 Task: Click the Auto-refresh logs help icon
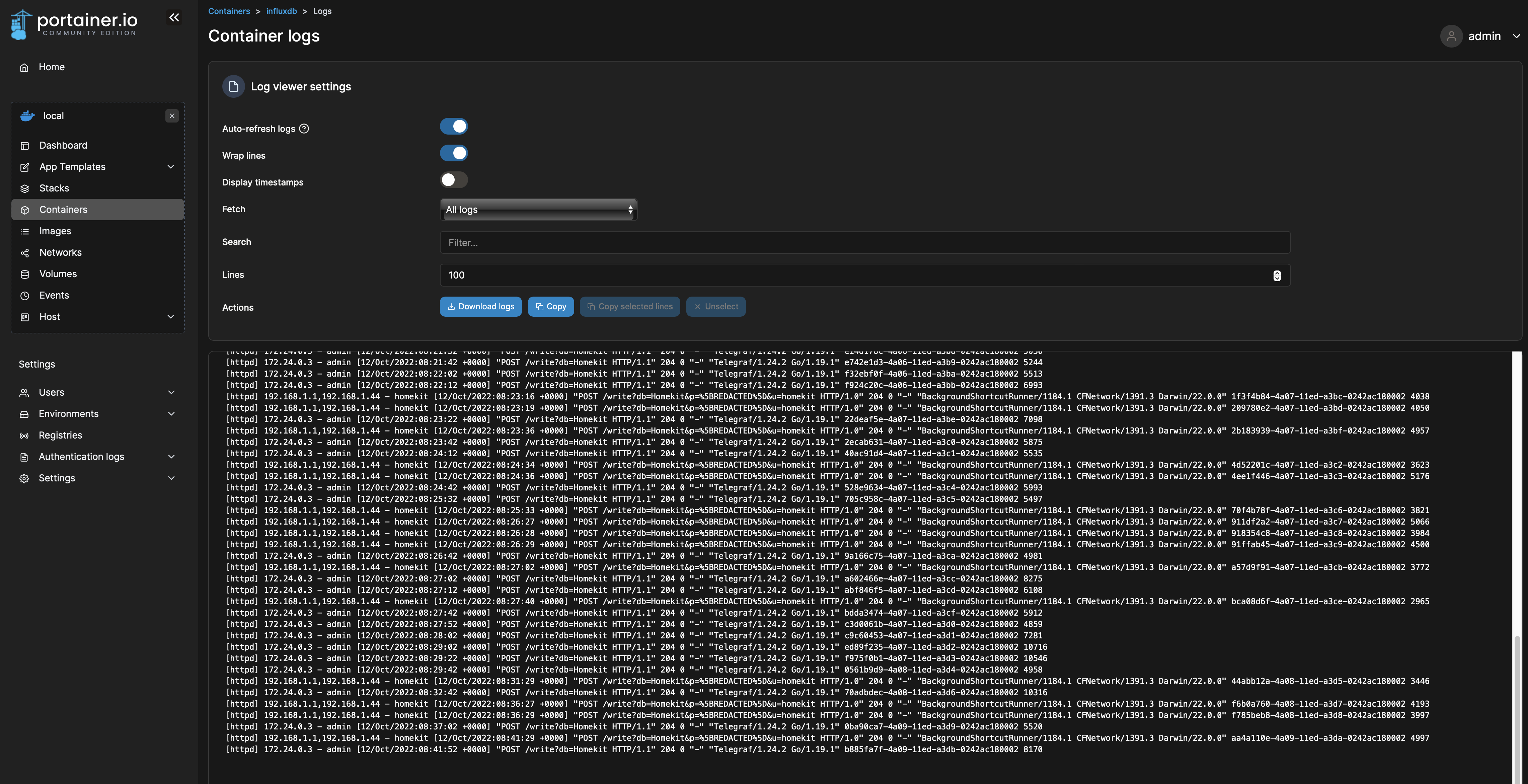coord(304,129)
